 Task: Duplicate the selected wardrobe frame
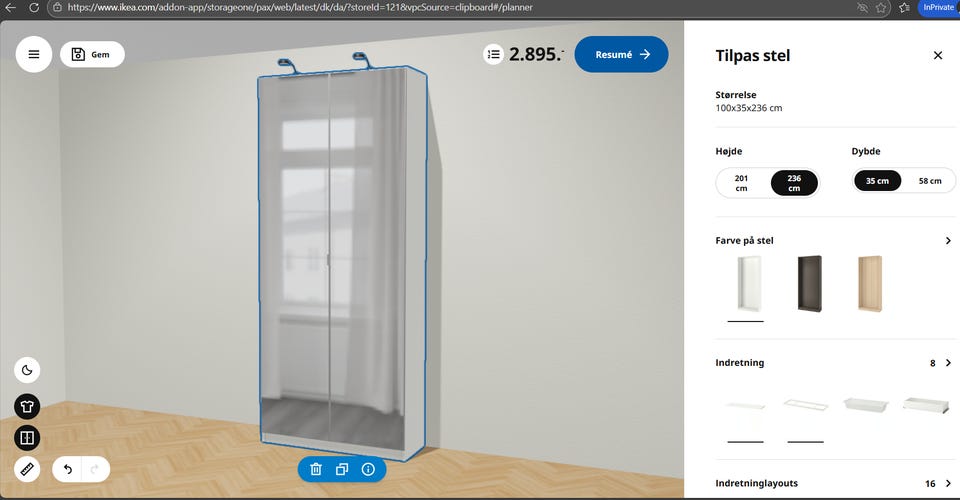coord(342,469)
